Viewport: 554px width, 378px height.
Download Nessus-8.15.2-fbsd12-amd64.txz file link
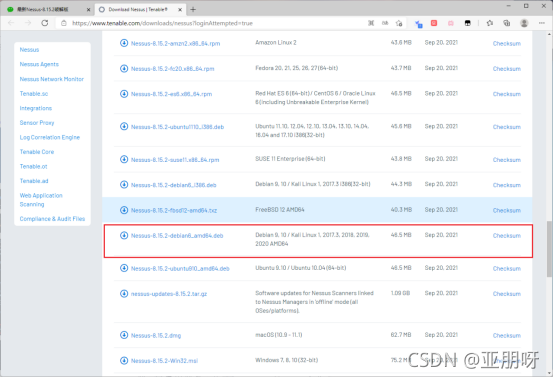coord(174,210)
